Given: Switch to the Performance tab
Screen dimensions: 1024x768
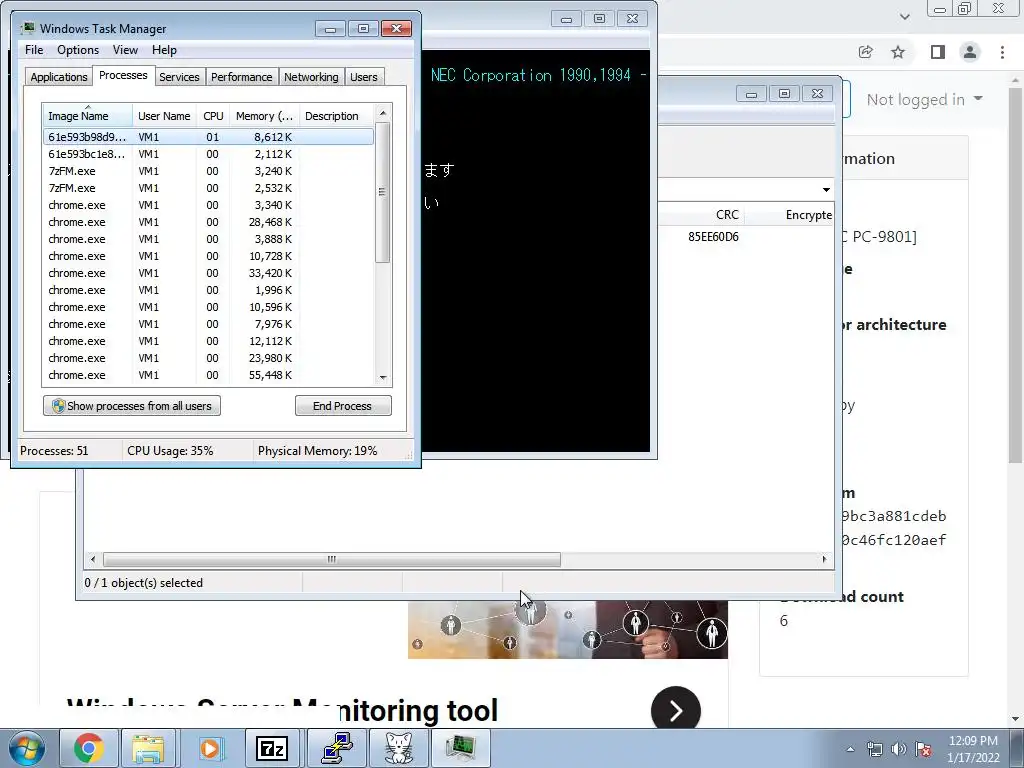Looking at the screenshot, I should click(x=241, y=77).
